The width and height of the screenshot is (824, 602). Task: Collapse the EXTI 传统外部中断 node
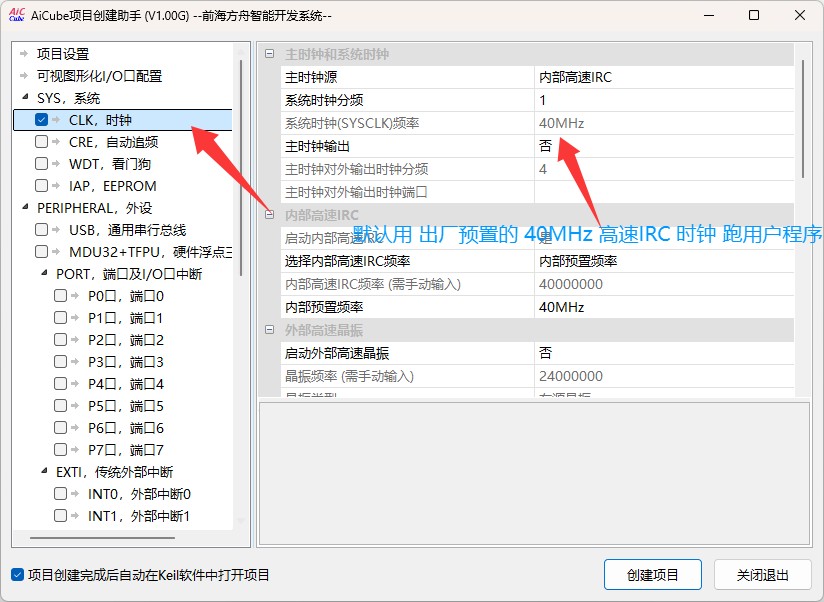(44, 471)
